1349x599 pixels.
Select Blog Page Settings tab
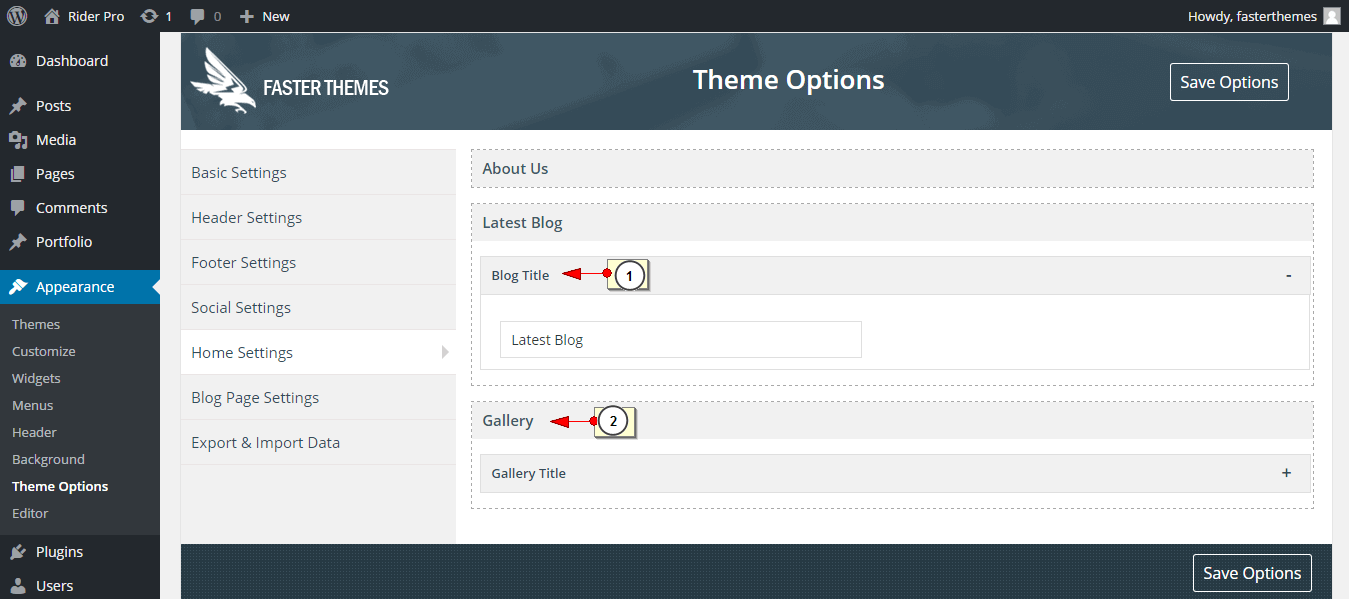click(318, 397)
